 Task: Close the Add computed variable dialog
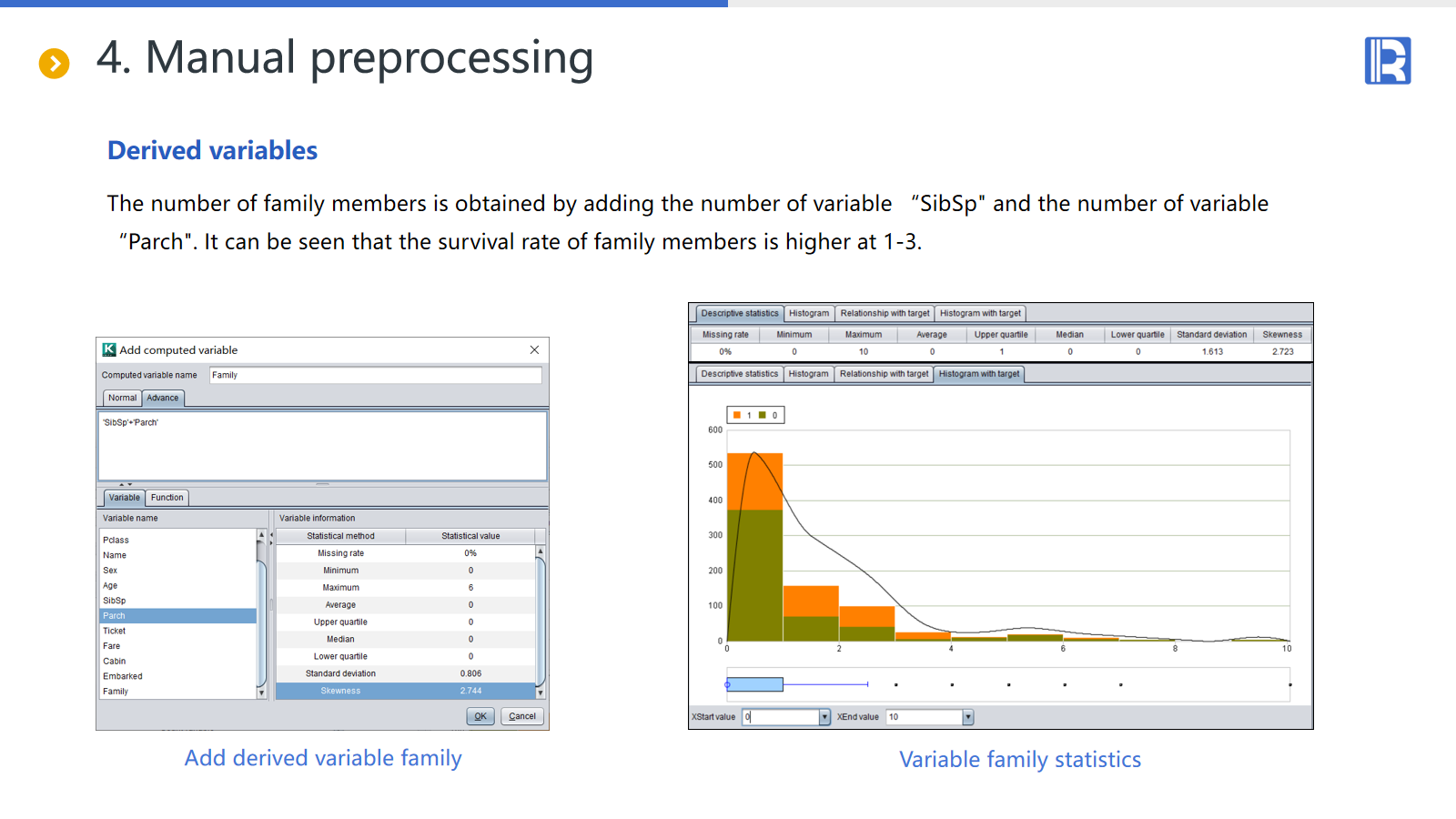pyautogui.click(x=534, y=349)
